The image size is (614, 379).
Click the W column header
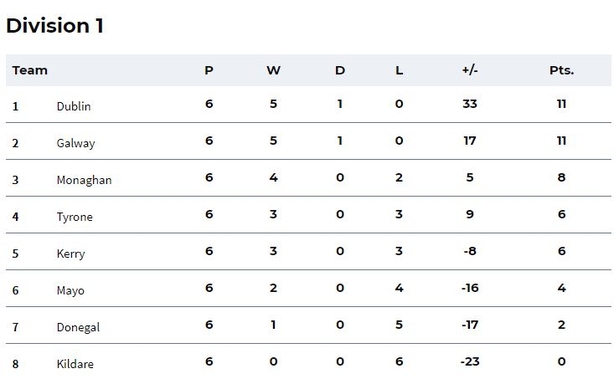(273, 70)
